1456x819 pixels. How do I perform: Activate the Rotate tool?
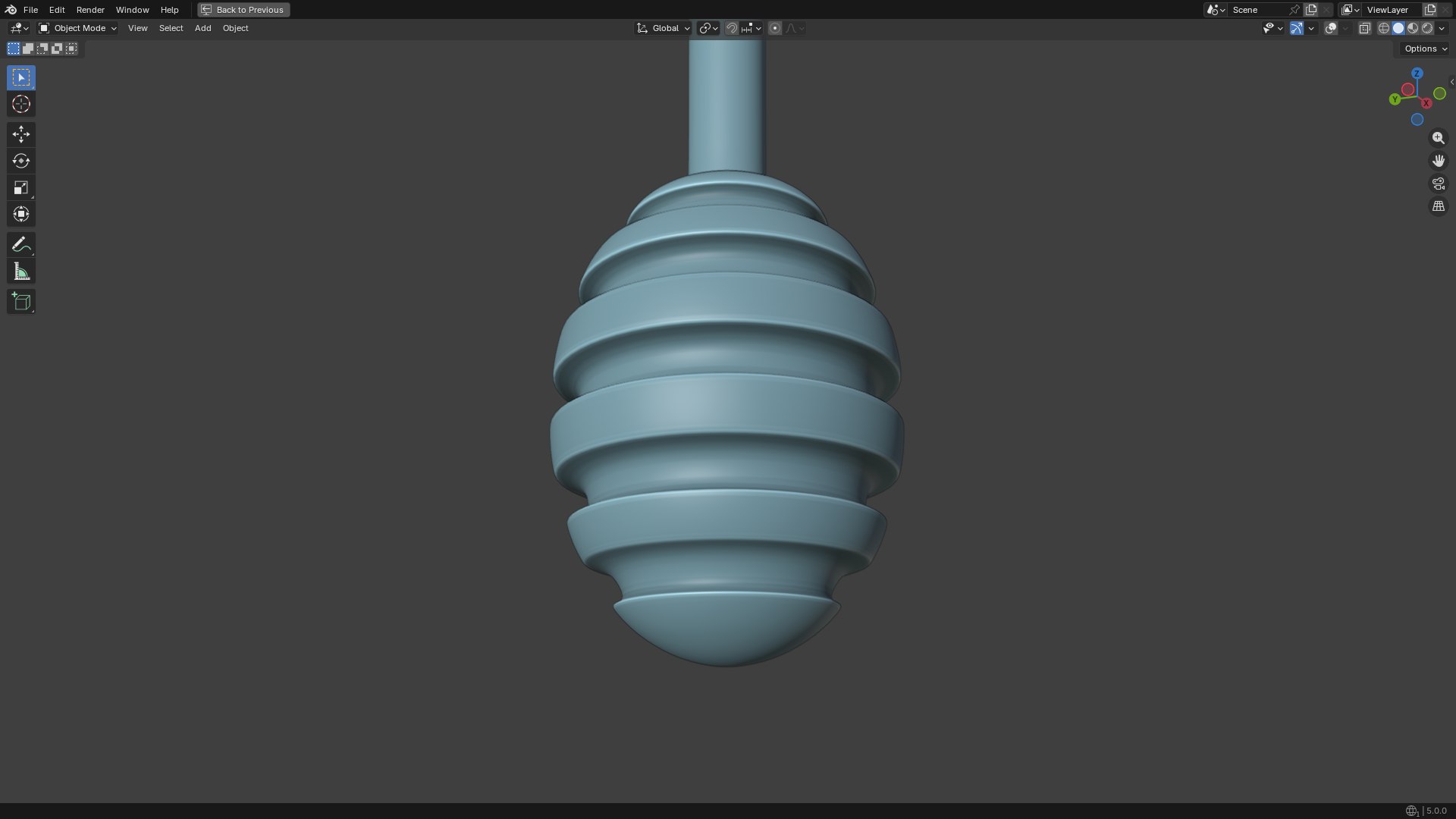21,161
